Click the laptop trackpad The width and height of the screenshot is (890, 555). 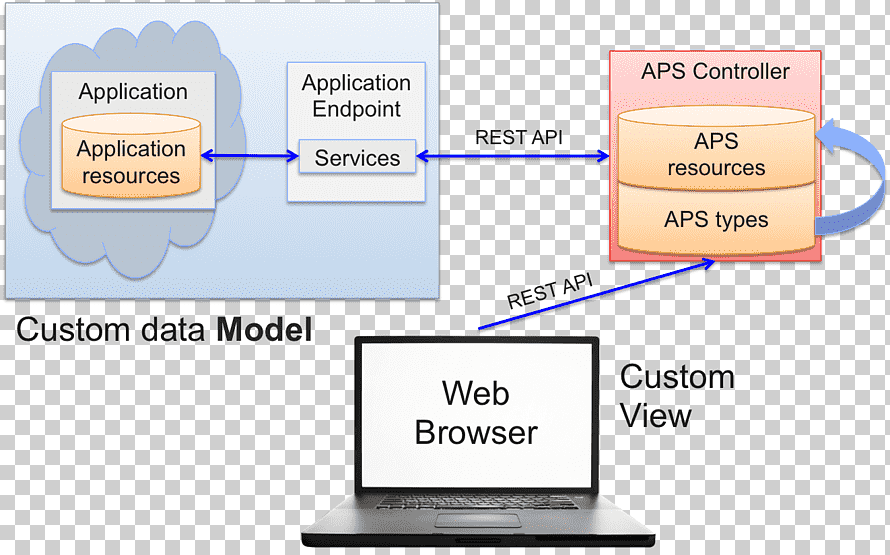478,520
